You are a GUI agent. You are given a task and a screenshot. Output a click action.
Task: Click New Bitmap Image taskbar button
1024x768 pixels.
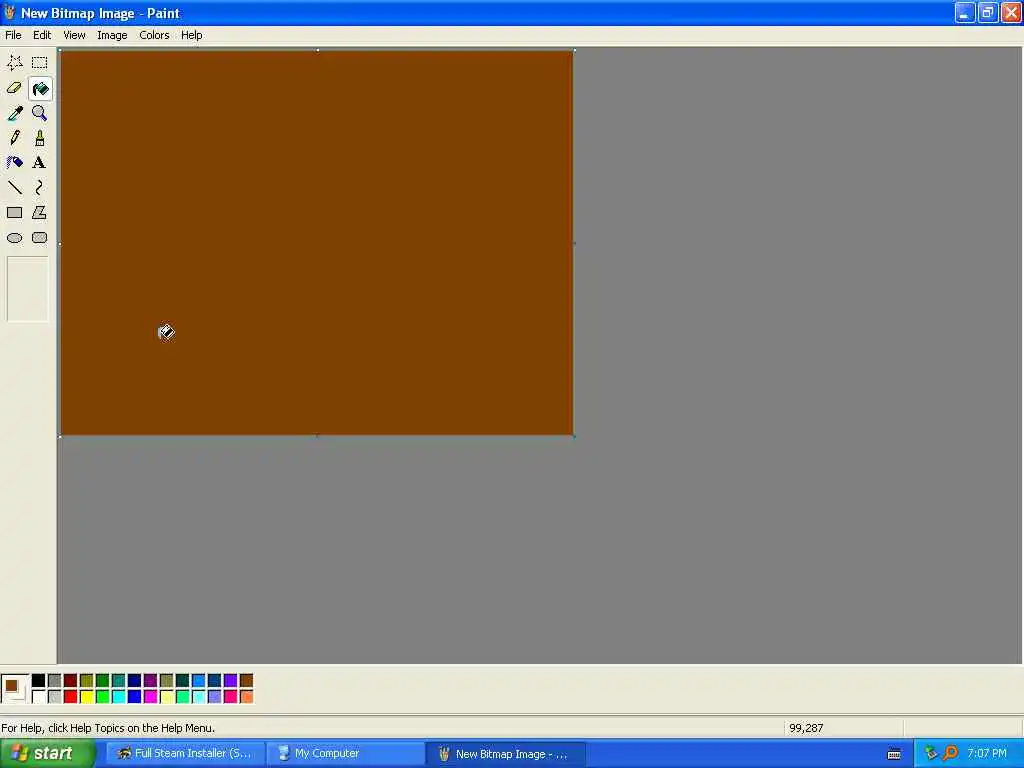(506, 754)
